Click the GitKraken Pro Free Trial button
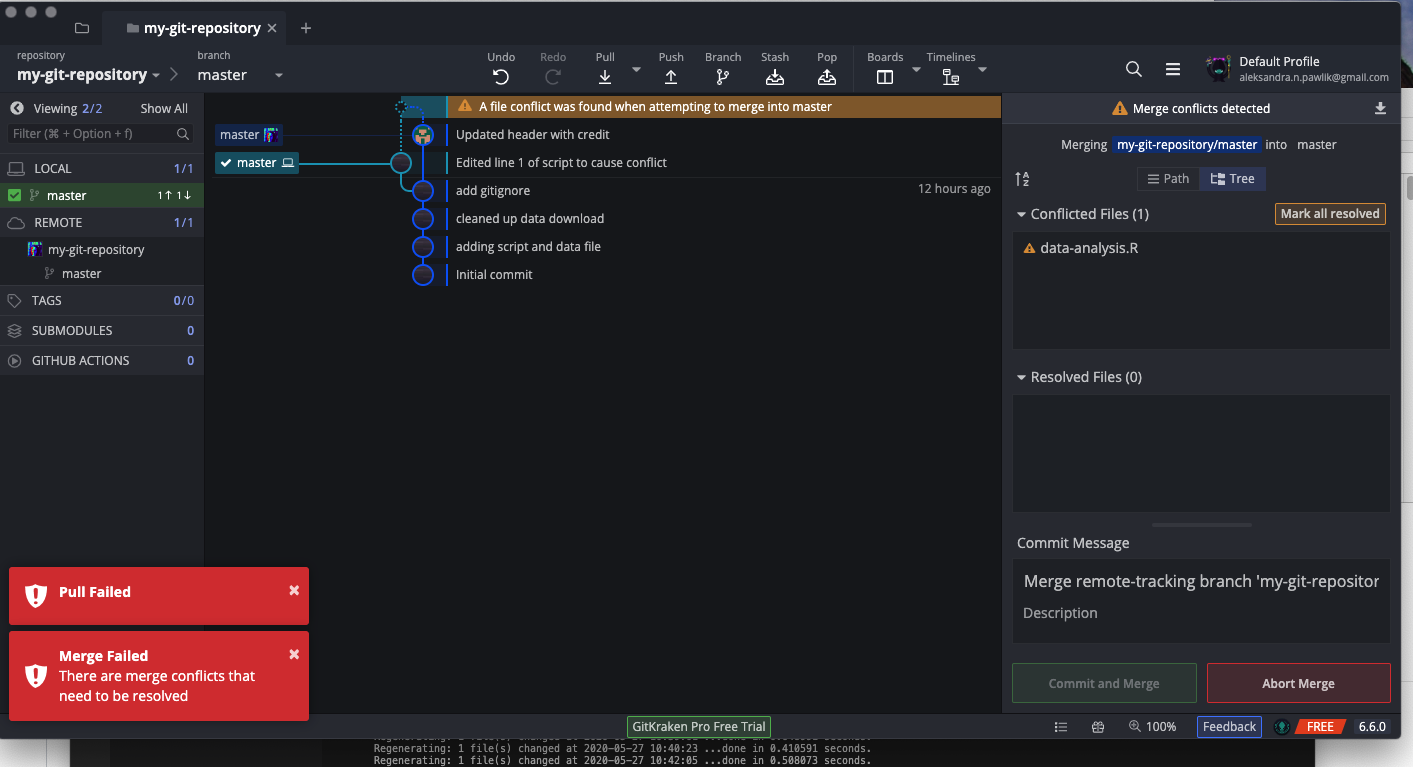The height and width of the screenshot is (767, 1413). coord(699,727)
